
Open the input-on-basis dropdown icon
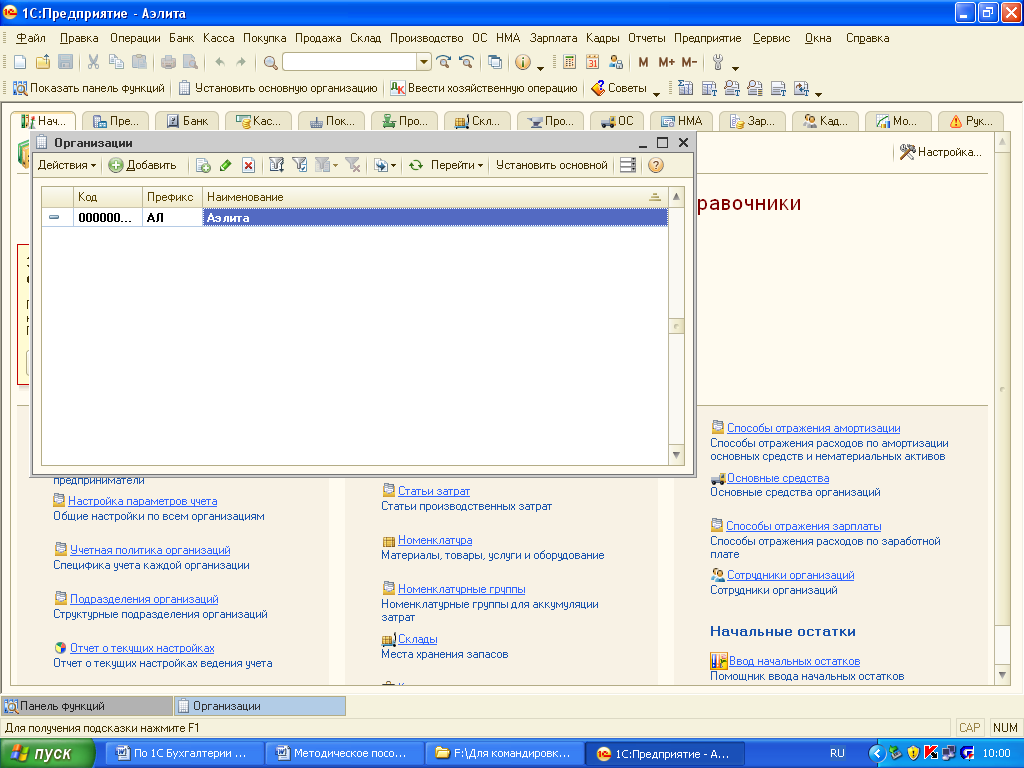pos(385,165)
